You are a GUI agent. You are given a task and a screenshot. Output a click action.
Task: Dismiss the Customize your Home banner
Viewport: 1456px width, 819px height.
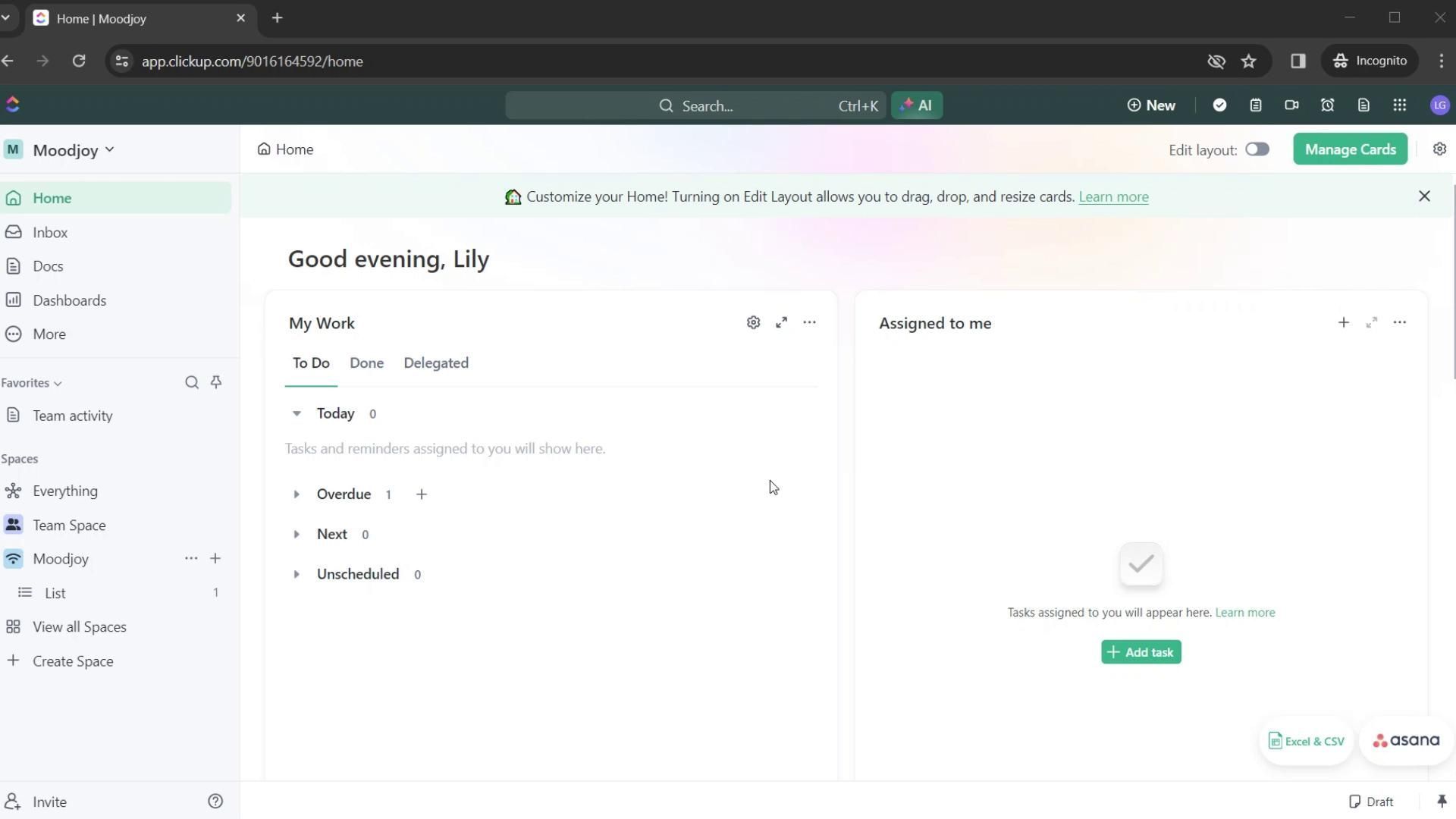(x=1424, y=196)
